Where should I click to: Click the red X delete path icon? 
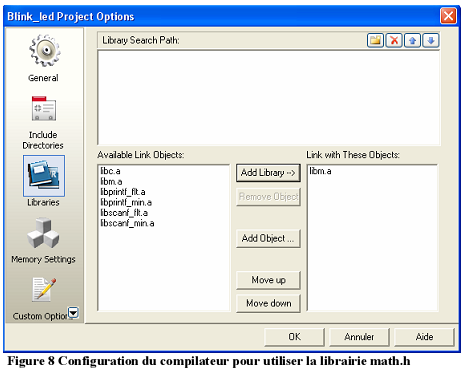click(394, 41)
